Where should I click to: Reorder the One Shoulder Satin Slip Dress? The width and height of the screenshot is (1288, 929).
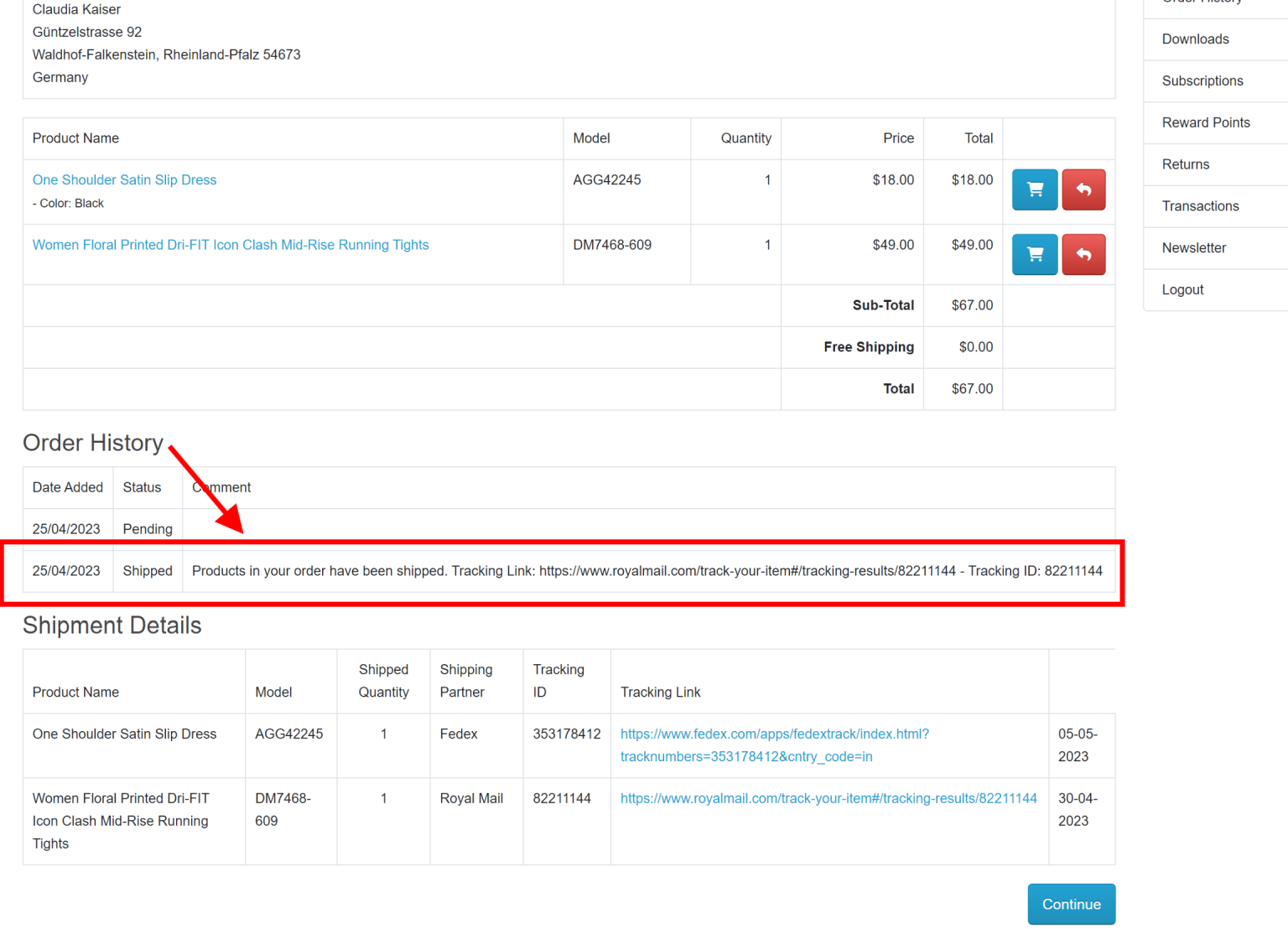1034,189
